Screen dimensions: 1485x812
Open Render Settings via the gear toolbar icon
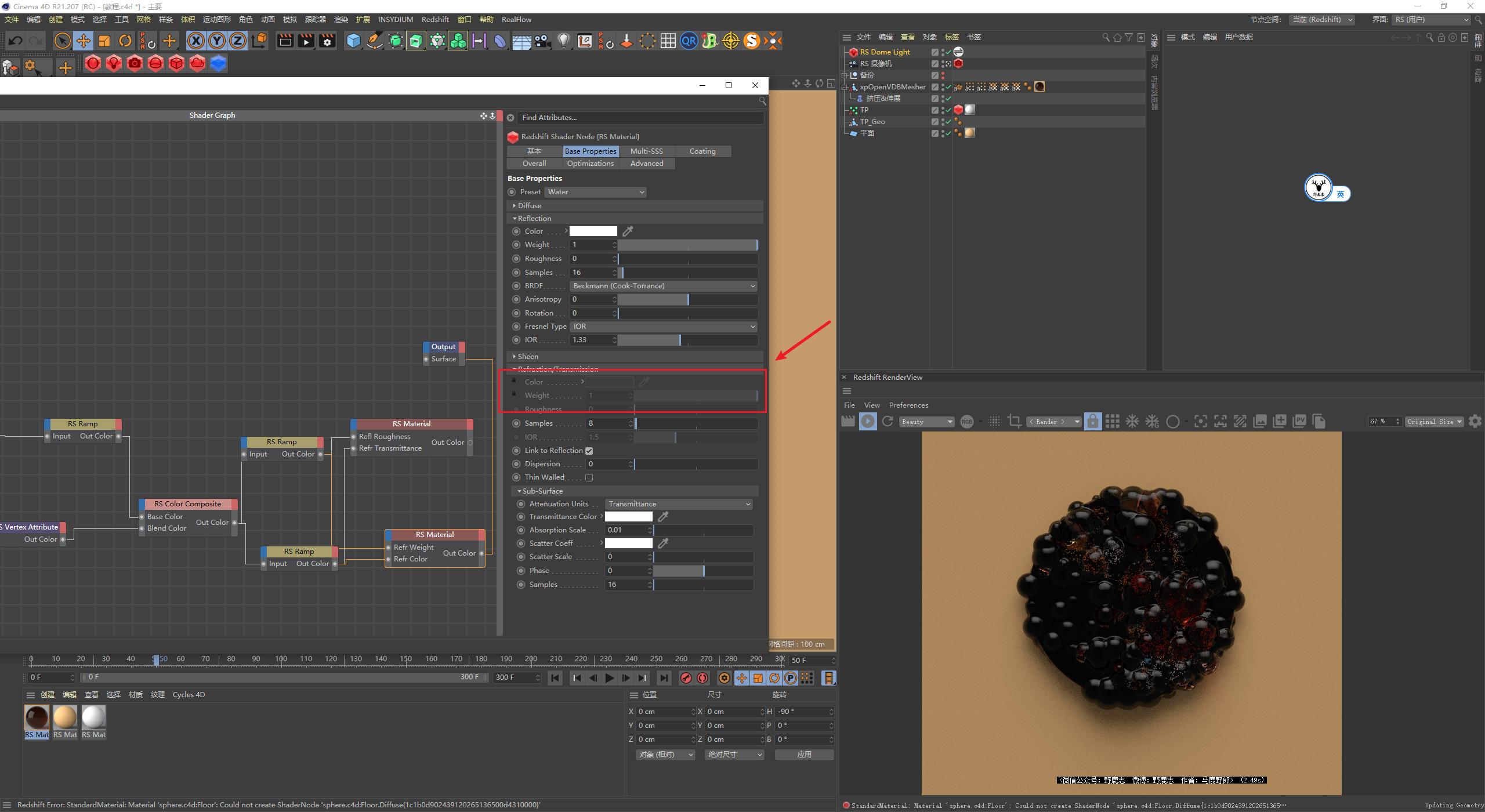tap(327, 41)
